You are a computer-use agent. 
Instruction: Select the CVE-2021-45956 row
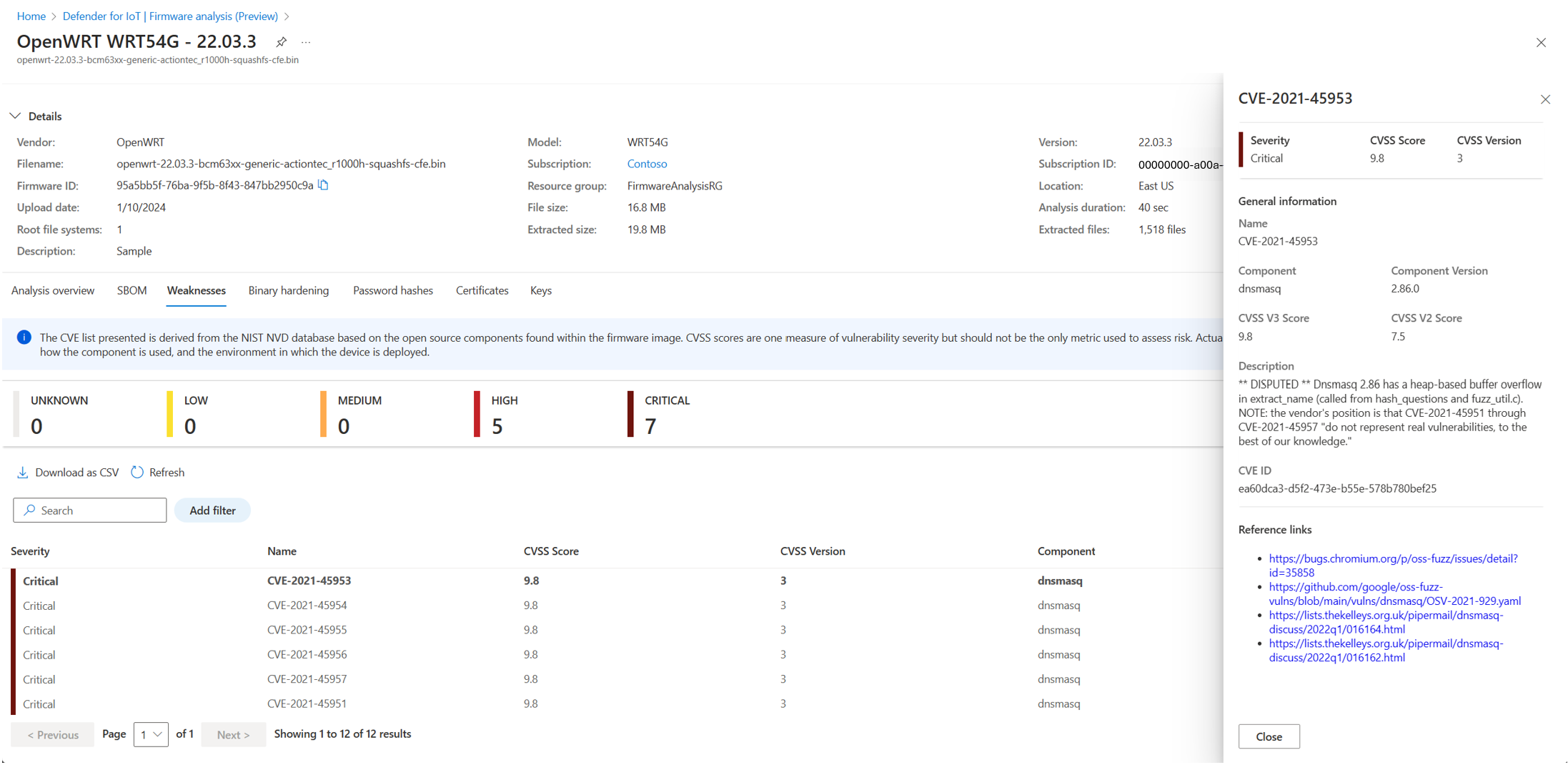(x=617, y=655)
